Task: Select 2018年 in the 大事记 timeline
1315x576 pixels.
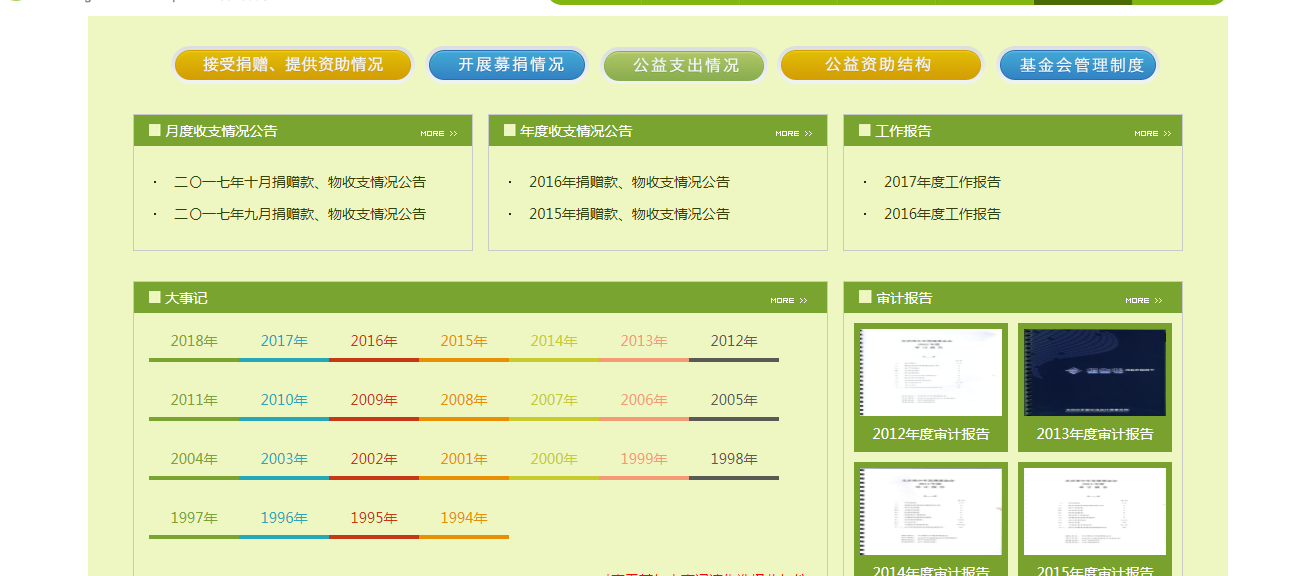Action: pyautogui.click(x=194, y=341)
